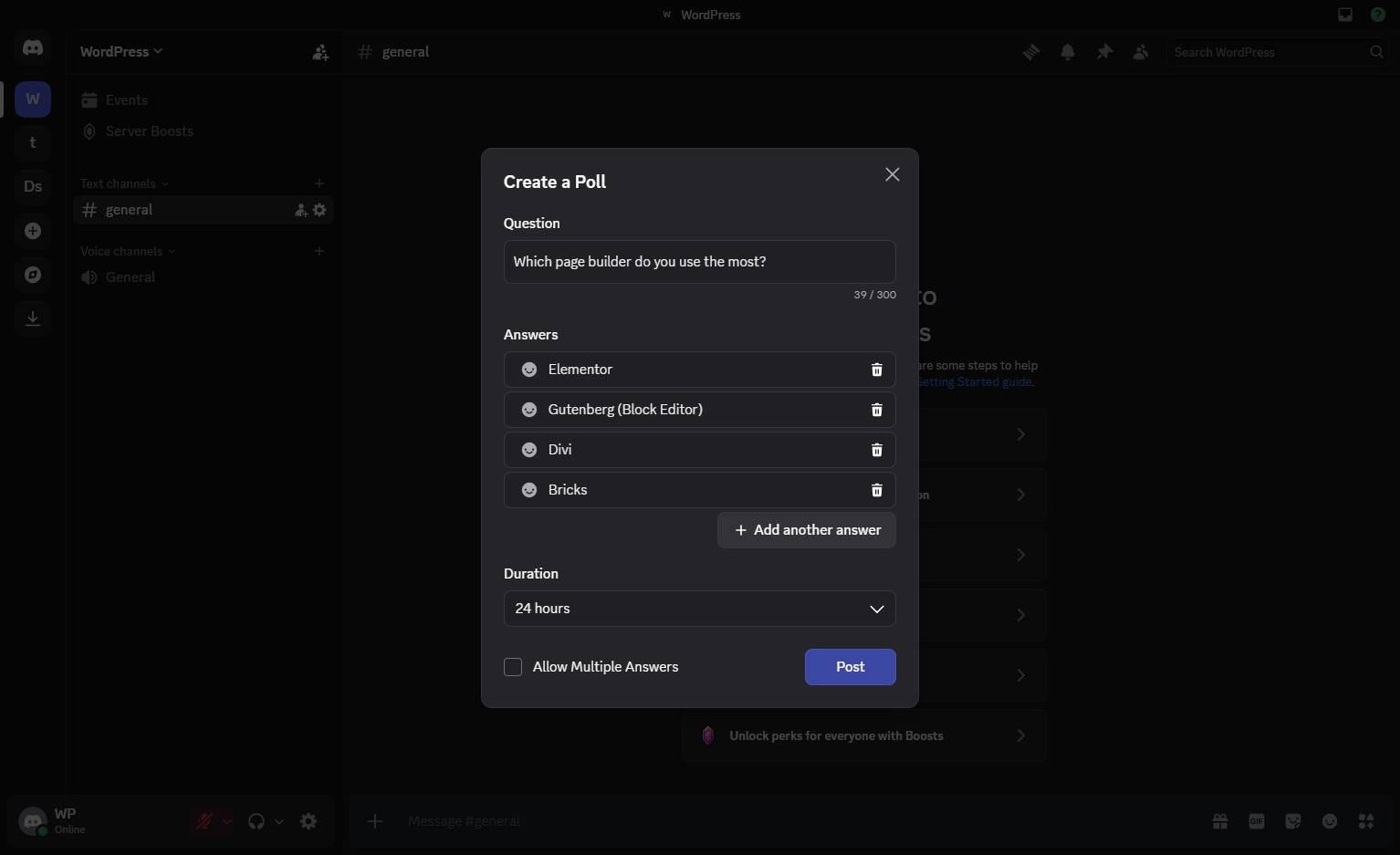
Task: Toggle member list icon in header
Action: pos(1140,52)
